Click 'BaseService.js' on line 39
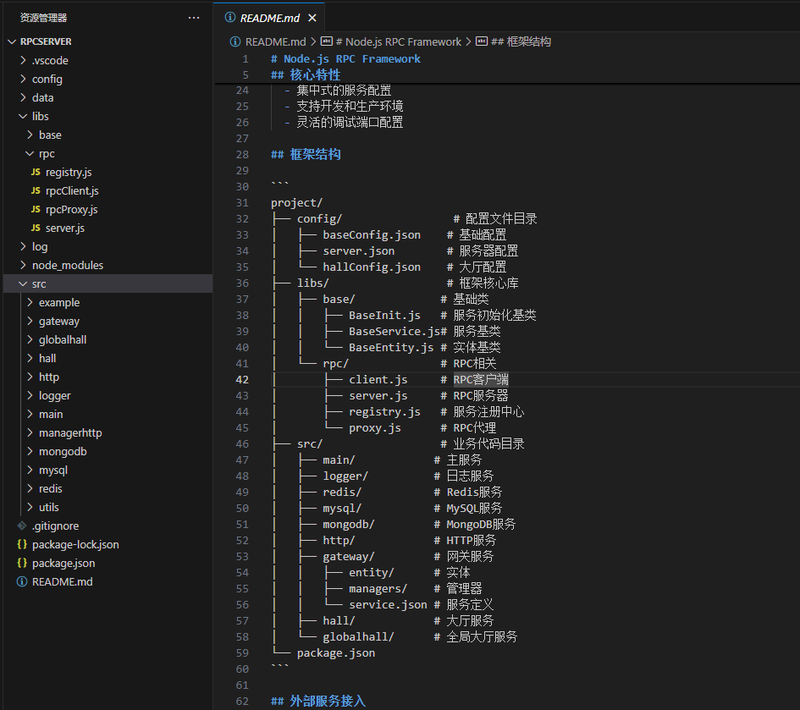 pos(394,332)
